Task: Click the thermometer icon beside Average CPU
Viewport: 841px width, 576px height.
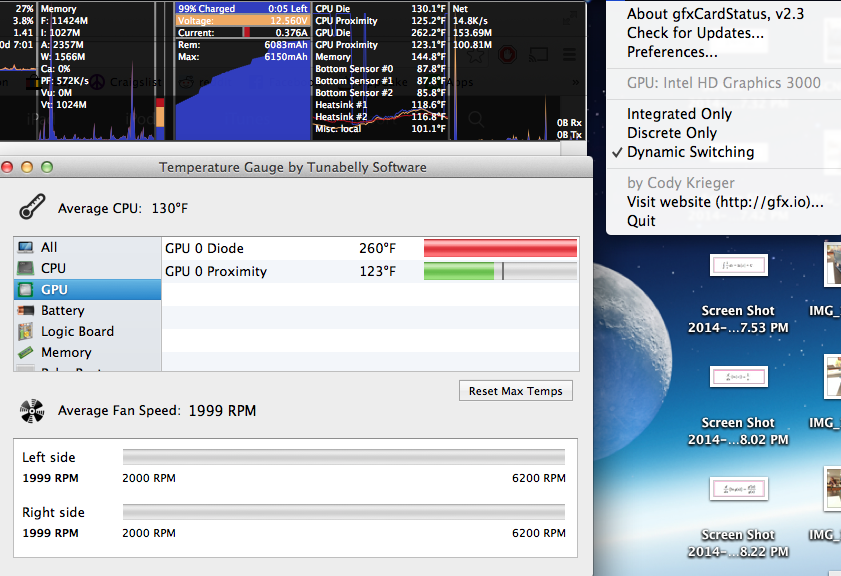Action: (32, 207)
